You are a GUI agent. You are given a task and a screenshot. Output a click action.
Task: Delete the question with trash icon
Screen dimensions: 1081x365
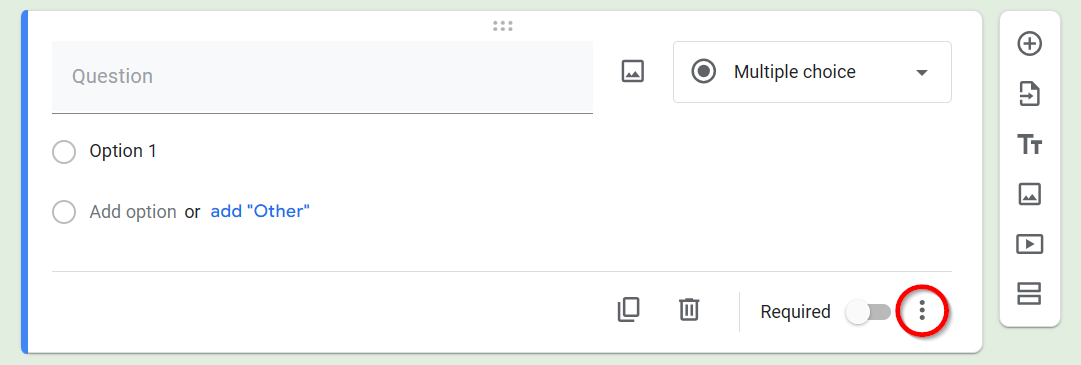click(x=689, y=309)
